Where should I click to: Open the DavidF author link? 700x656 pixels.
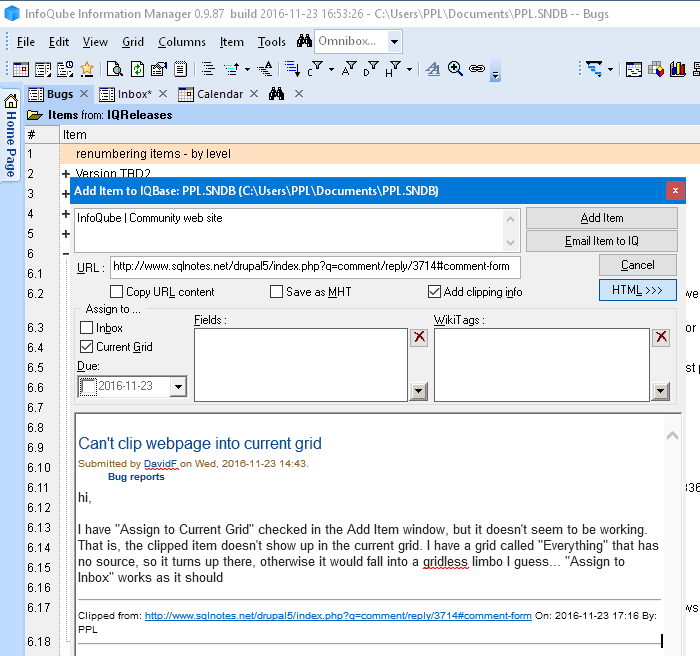tap(161, 464)
